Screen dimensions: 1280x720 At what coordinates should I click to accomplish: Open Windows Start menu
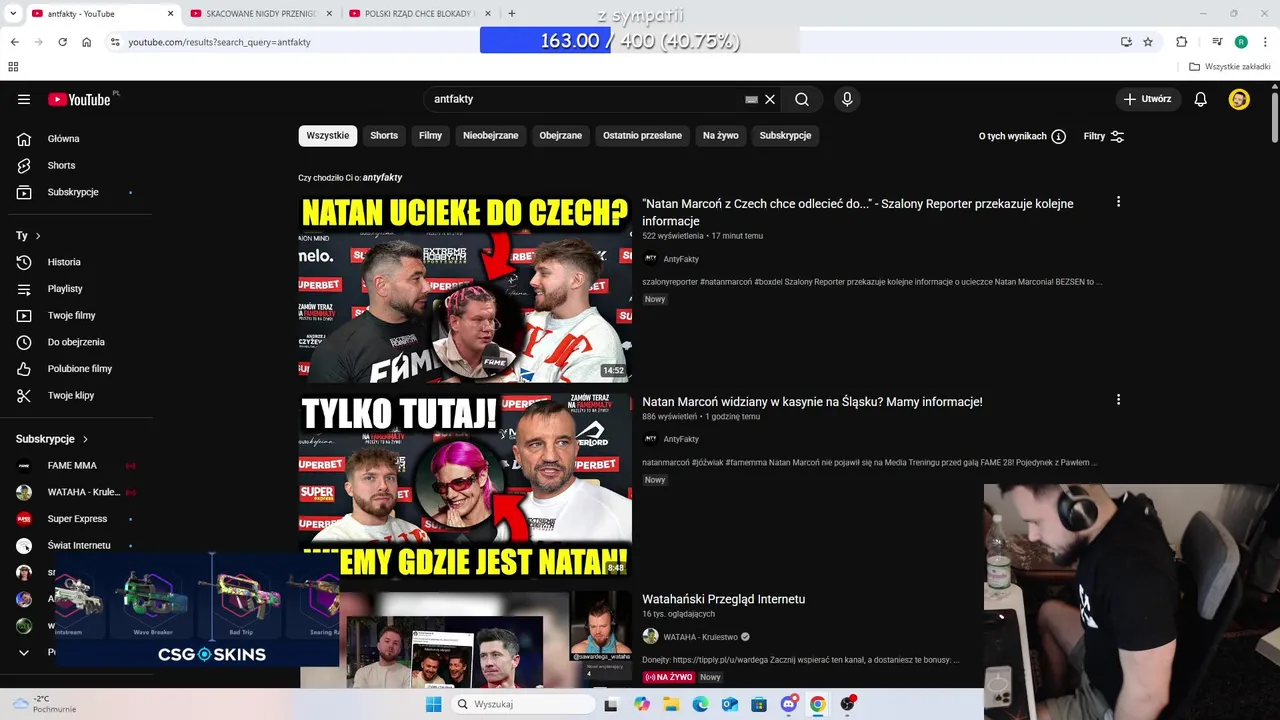click(x=433, y=704)
